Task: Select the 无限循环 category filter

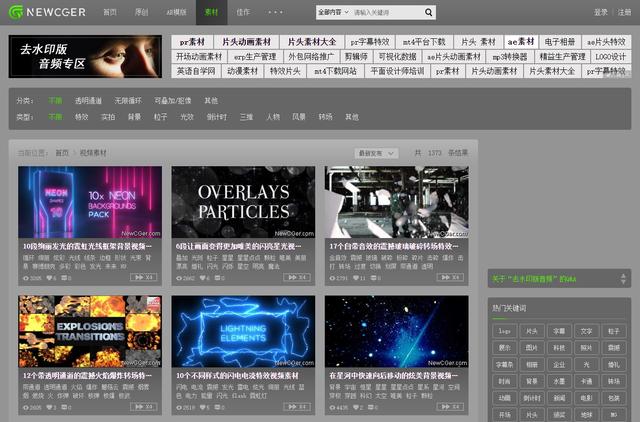Action: 127,101
